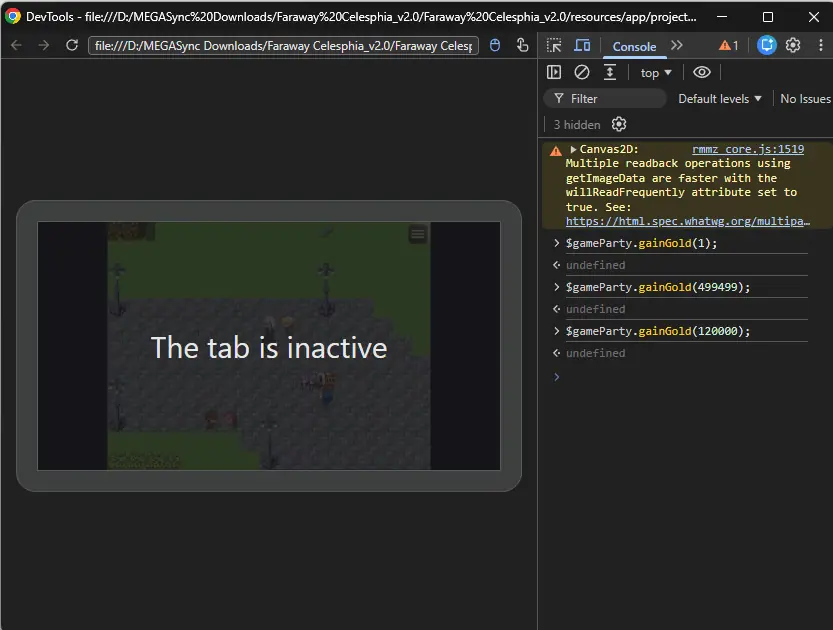Toggle touch input emulation icon
833x630 pixels.
tap(522, 46)
